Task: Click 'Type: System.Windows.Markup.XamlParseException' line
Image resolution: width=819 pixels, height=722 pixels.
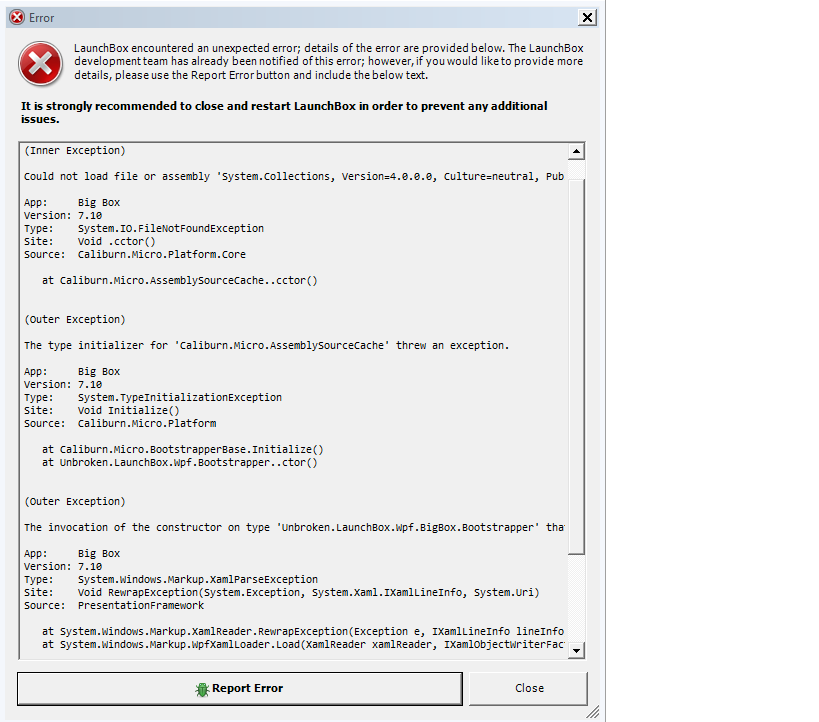Action: [171, 579]
